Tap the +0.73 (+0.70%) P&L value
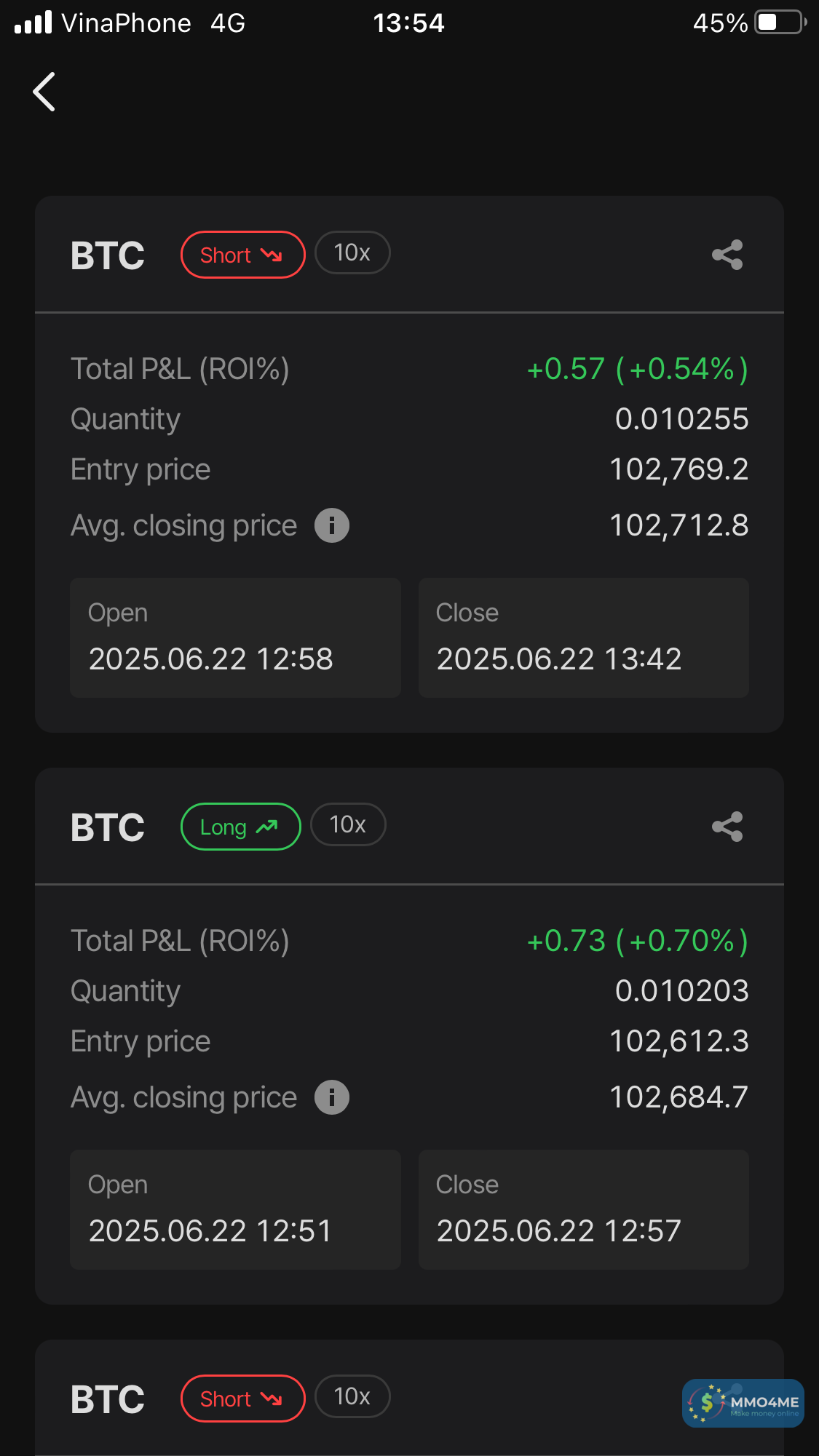The height and width of the screenshot is (1456, 819). click(637, 941)
